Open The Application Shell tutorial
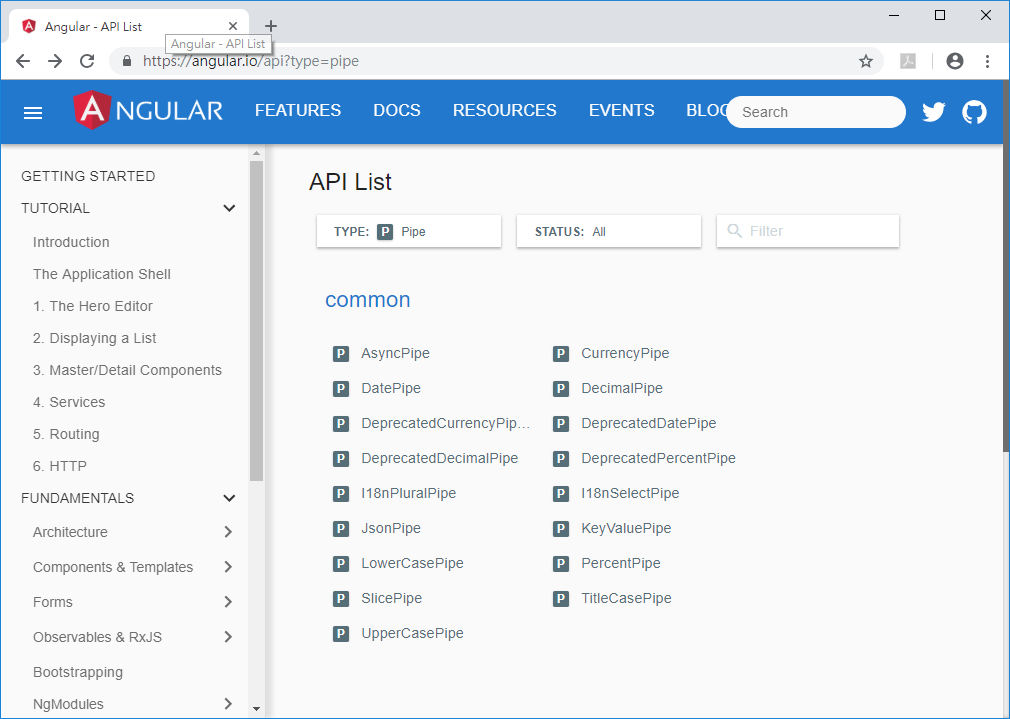Viewport: 1010px width, 719px height. click(102, 274)
